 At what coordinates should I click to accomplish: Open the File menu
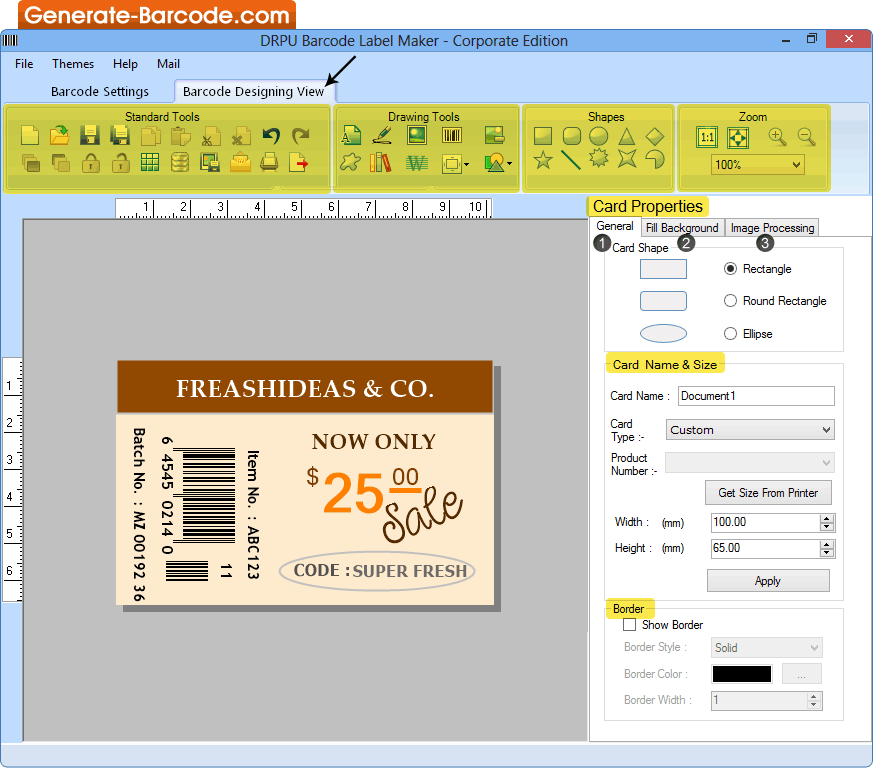pos(24,64)
